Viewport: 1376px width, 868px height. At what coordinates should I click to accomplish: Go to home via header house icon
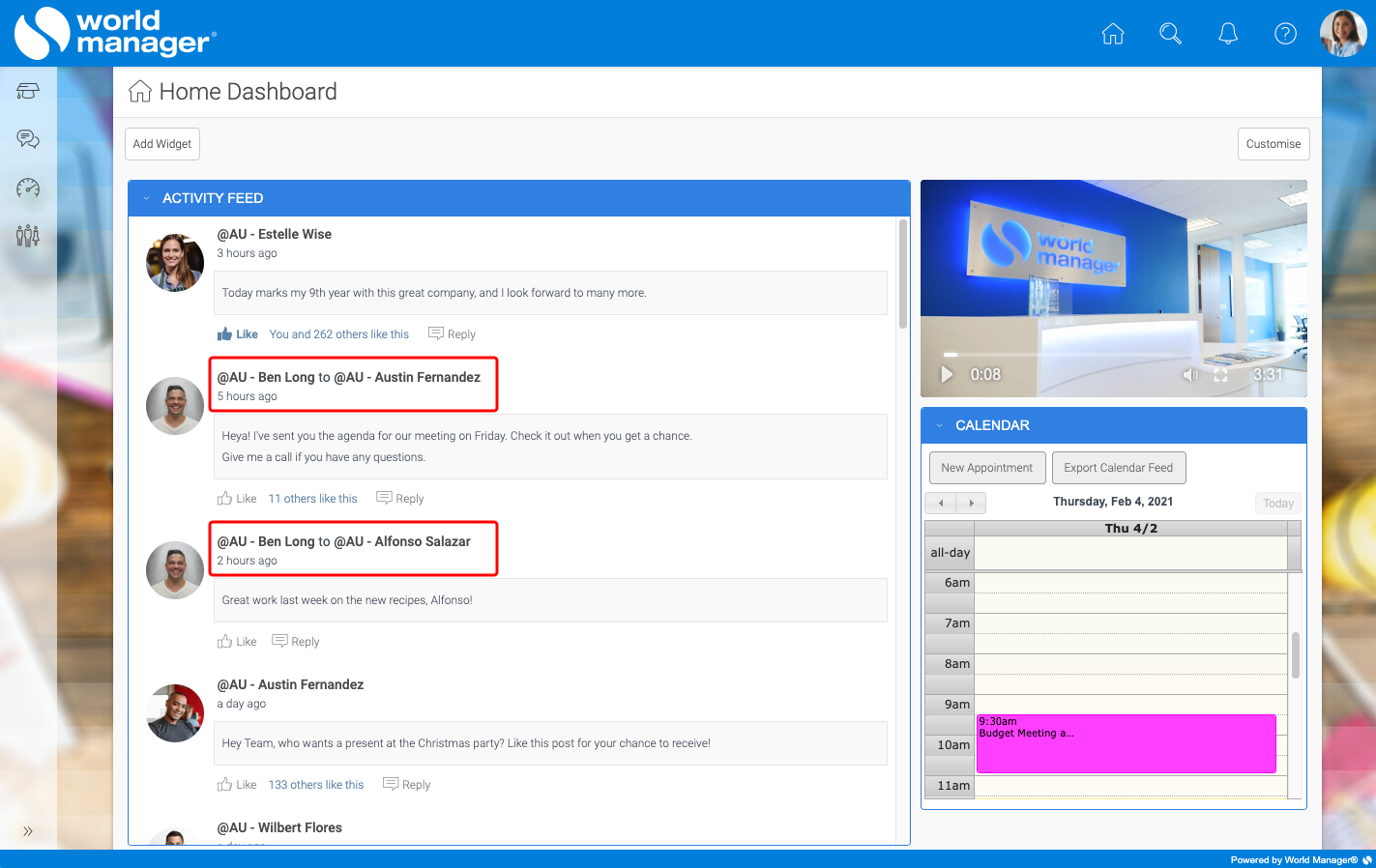(1113, 34)
